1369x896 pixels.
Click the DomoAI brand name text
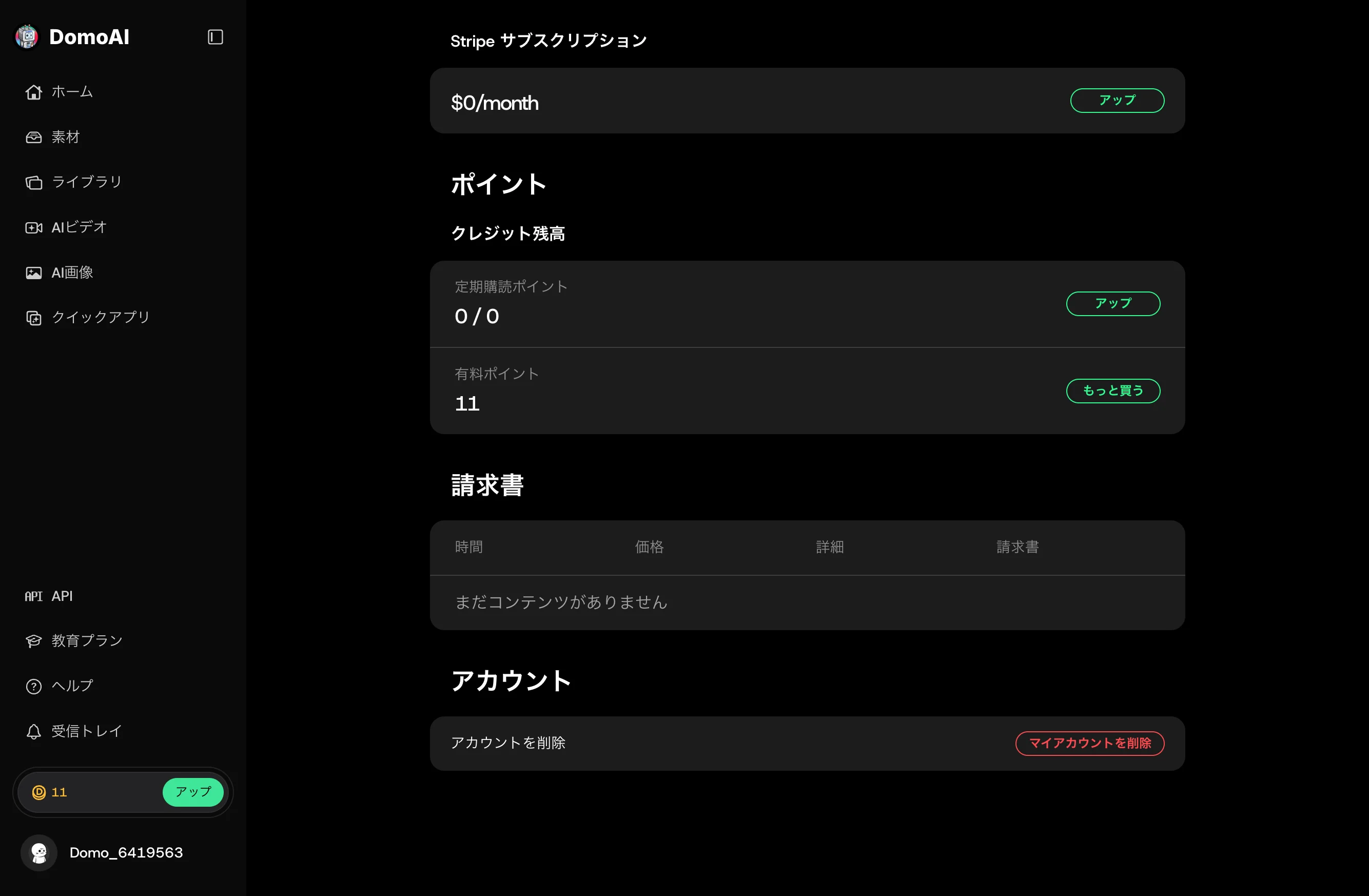tap(89, 37)
